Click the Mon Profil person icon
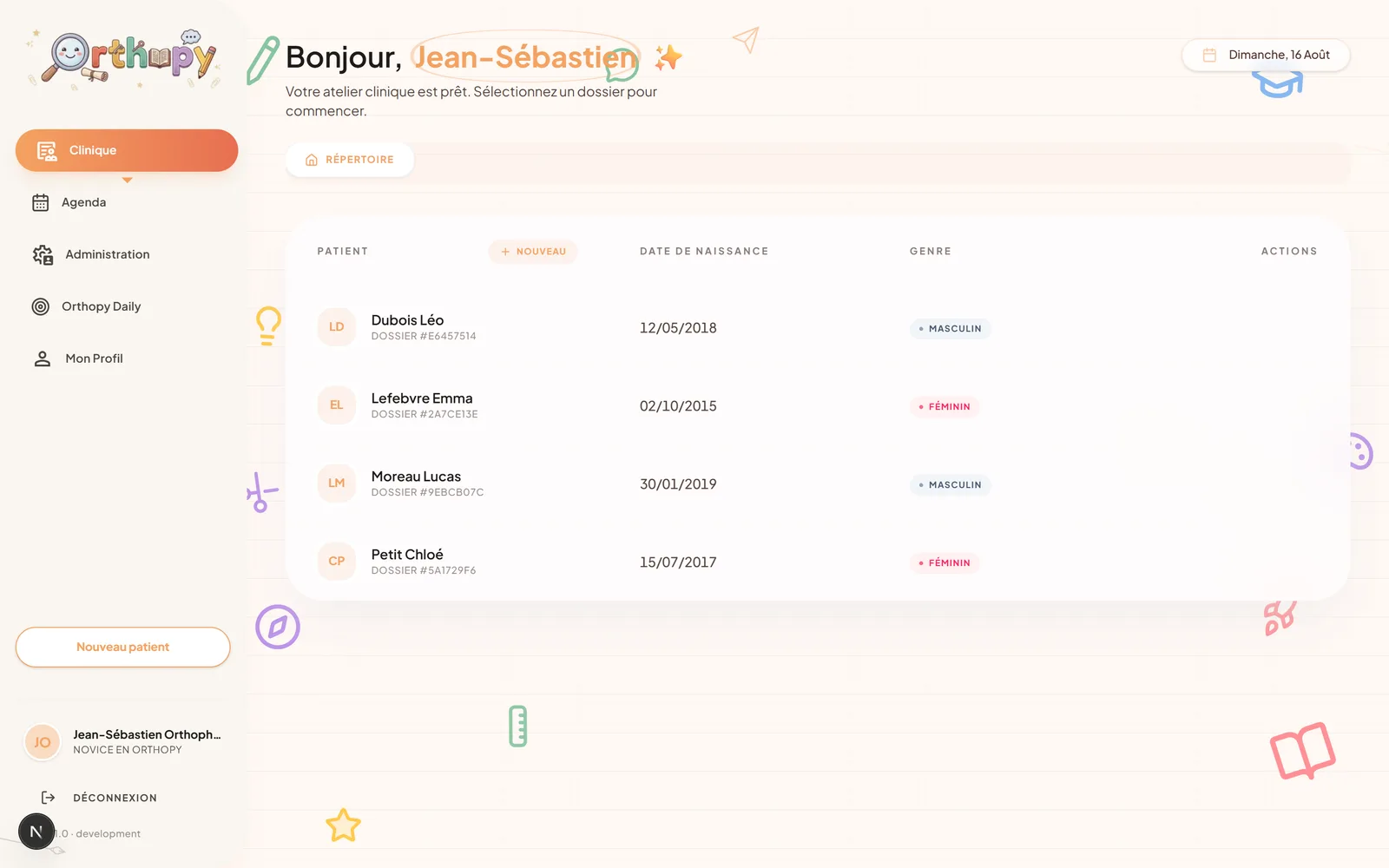Viewport: 1389px width, 868px height. [x=43, y=358]
